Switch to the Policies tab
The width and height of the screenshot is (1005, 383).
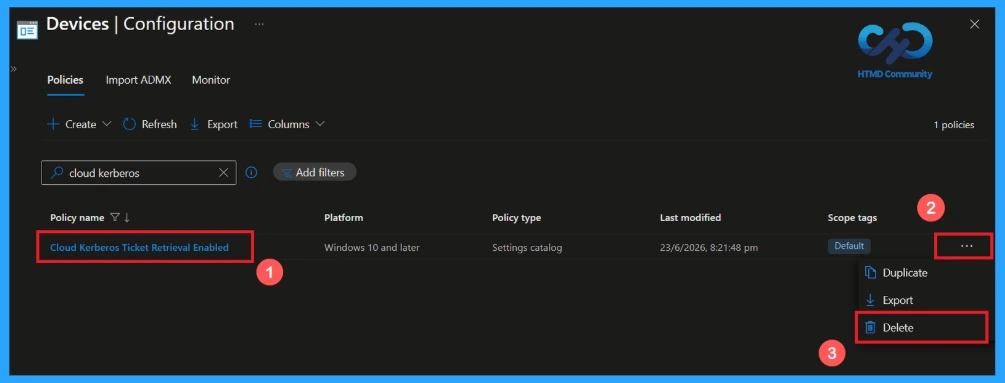tap(65, 80)
